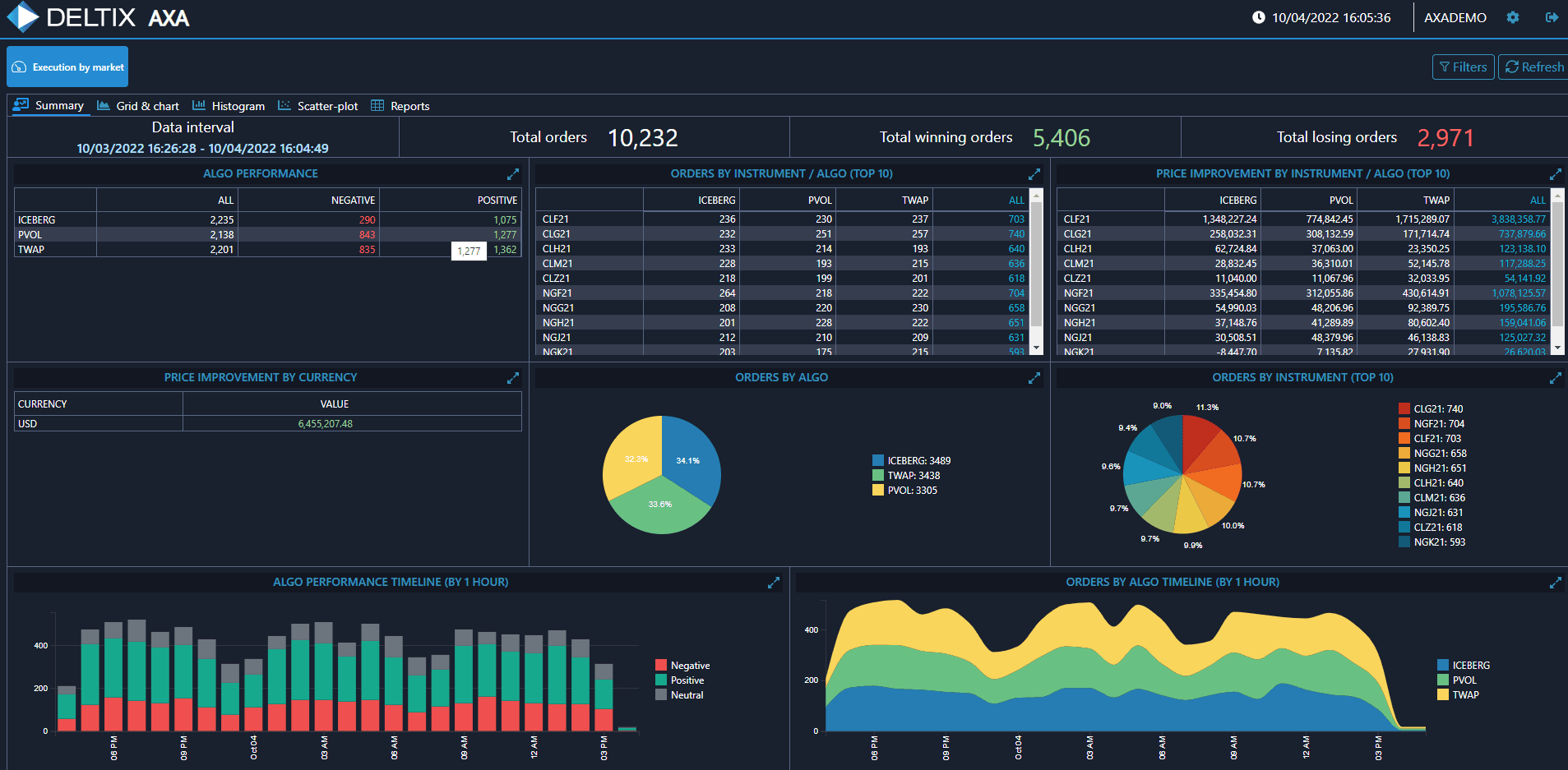
Task: Click the ICEBERG color swatch in pie legend
Action: coord(878,461)
